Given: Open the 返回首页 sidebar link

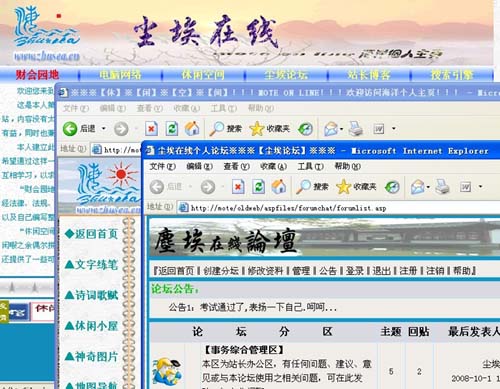Looking at the screenshot, I should pyautogui.click(x=91, y=234).
